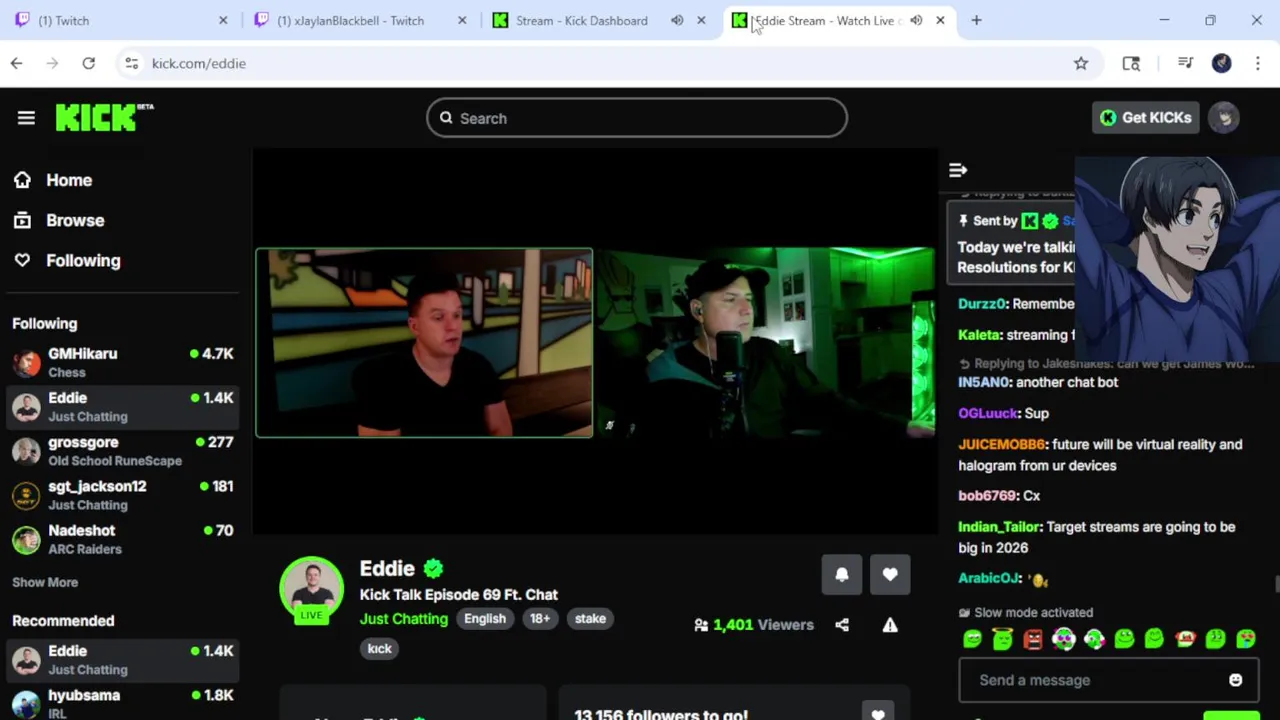1280x720 pixels.
Task: Report stream with the warning triangle icon
Action: (x=890, y=625)
